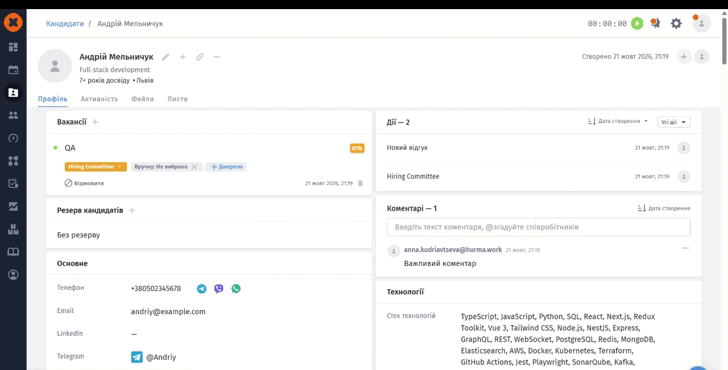
Task: Click commenter anna.kudriavtseva@hurma.work name
Action: 453,250
